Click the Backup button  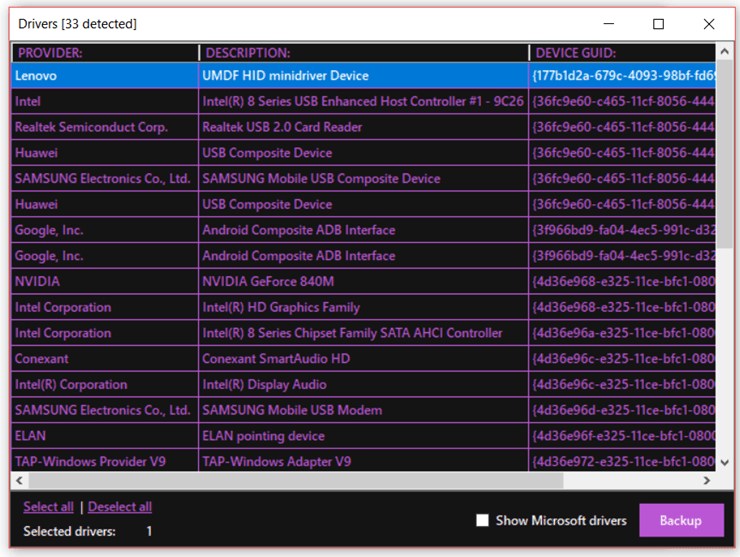(x=681, y=520)
